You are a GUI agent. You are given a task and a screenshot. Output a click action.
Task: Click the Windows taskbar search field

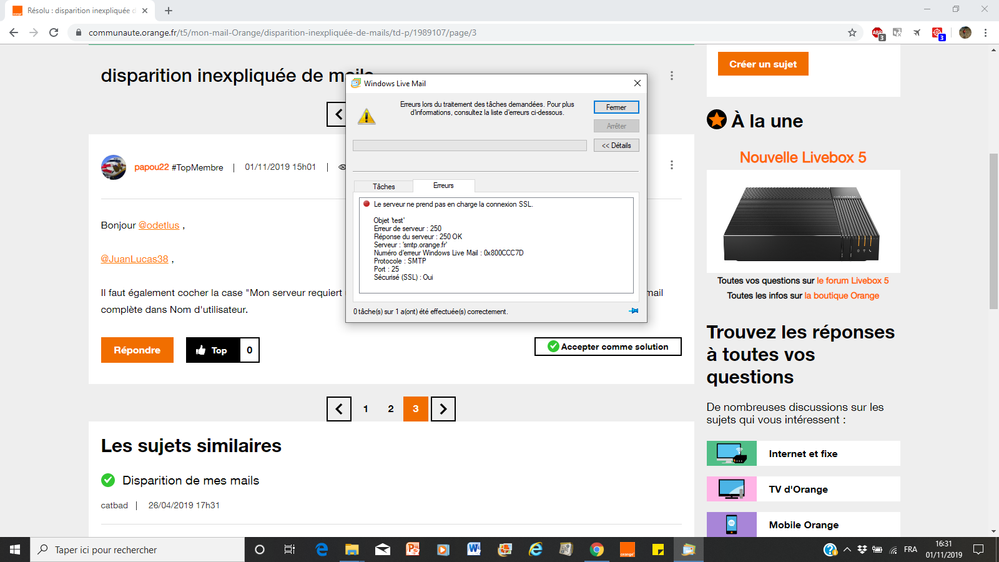pos(140,549)
